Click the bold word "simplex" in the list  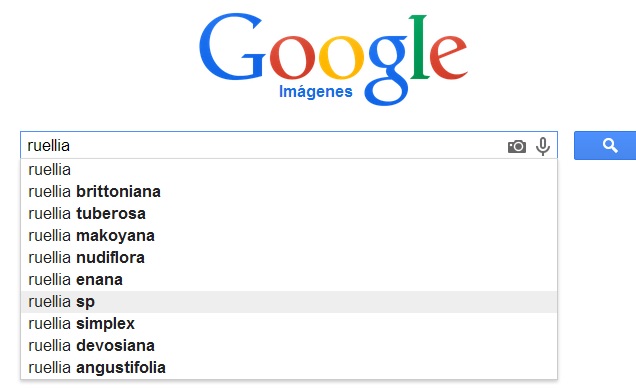point(105,324)
